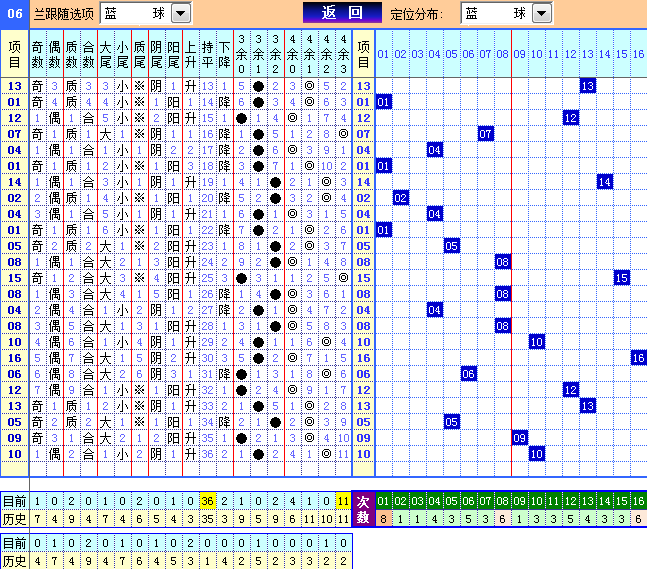
Task: Click the 4余0 column header
Action: (x=293, y=54)
